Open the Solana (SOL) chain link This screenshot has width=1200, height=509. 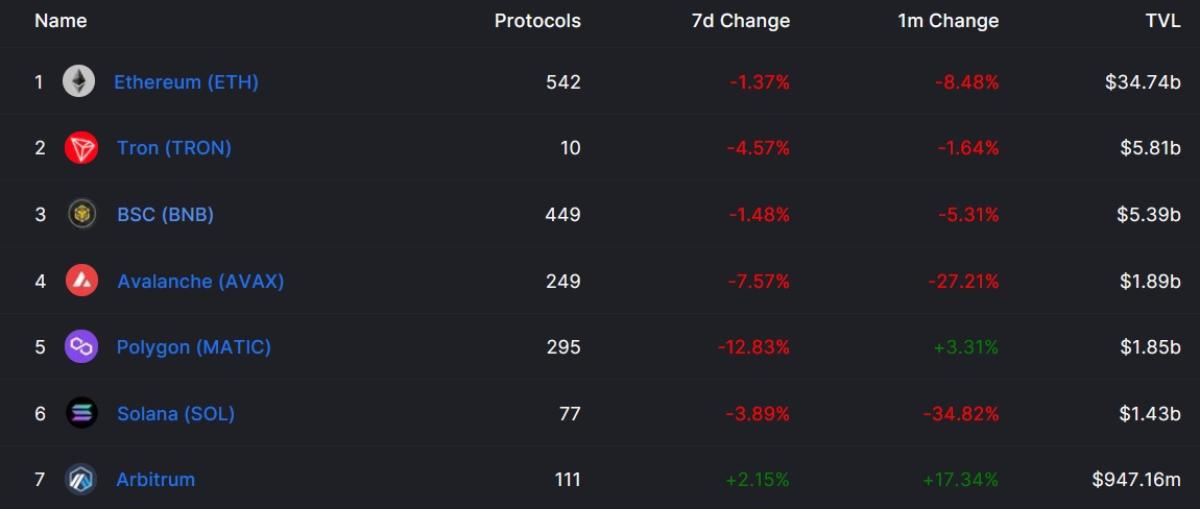pyautogui.click(x=176, y=413)
